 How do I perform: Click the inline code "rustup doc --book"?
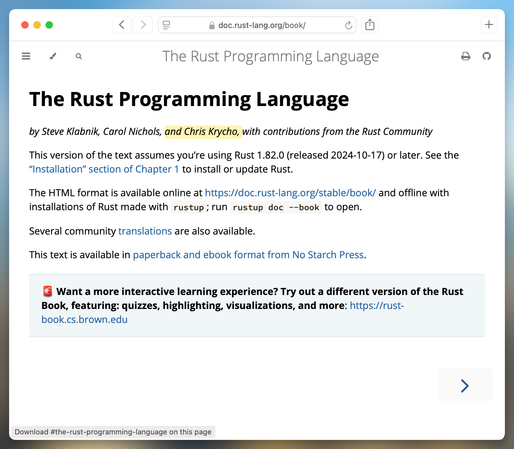click(x=276, y=207)
